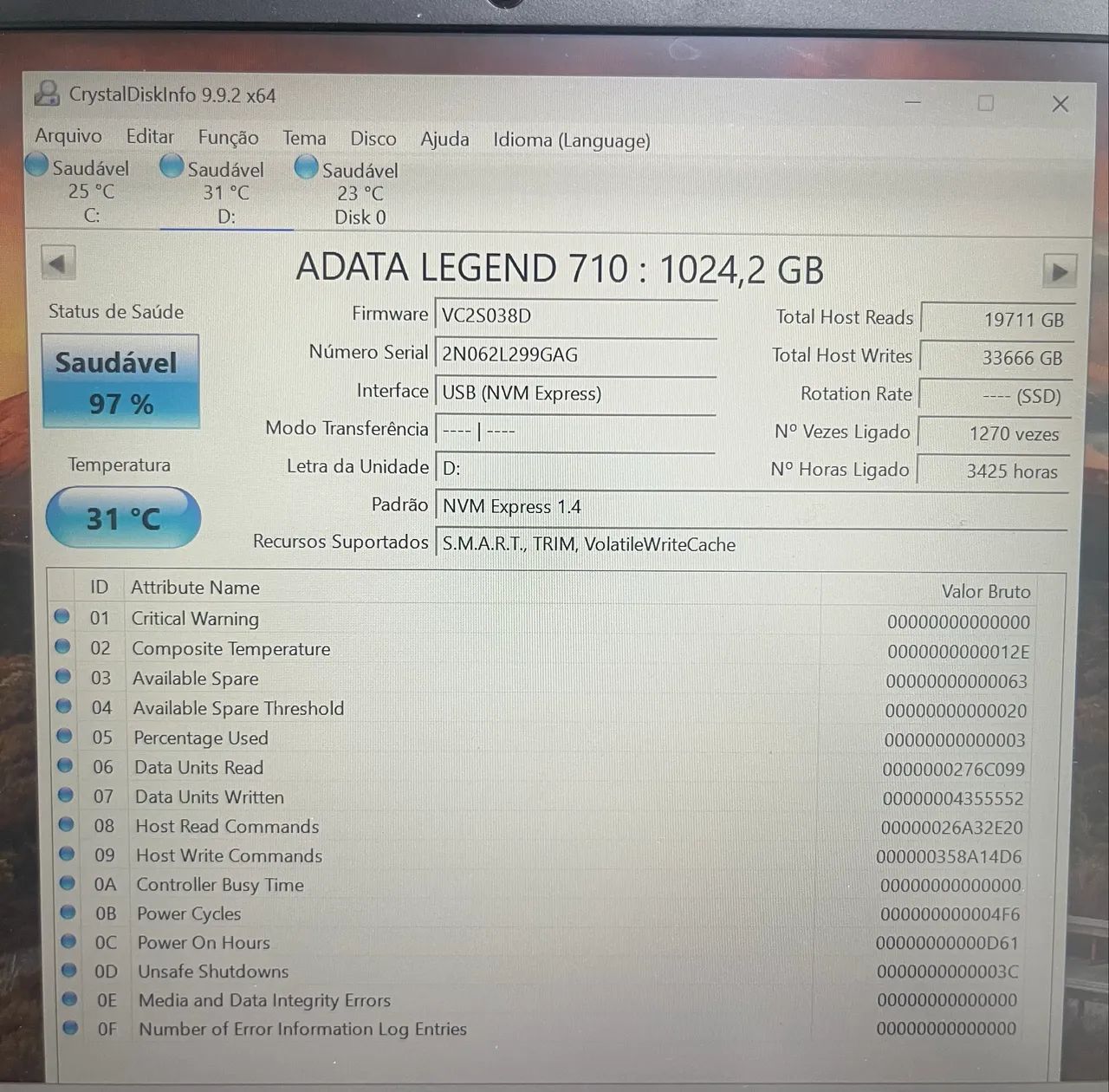Click the Firmware field VC2S038D

[x=575, y=315]
